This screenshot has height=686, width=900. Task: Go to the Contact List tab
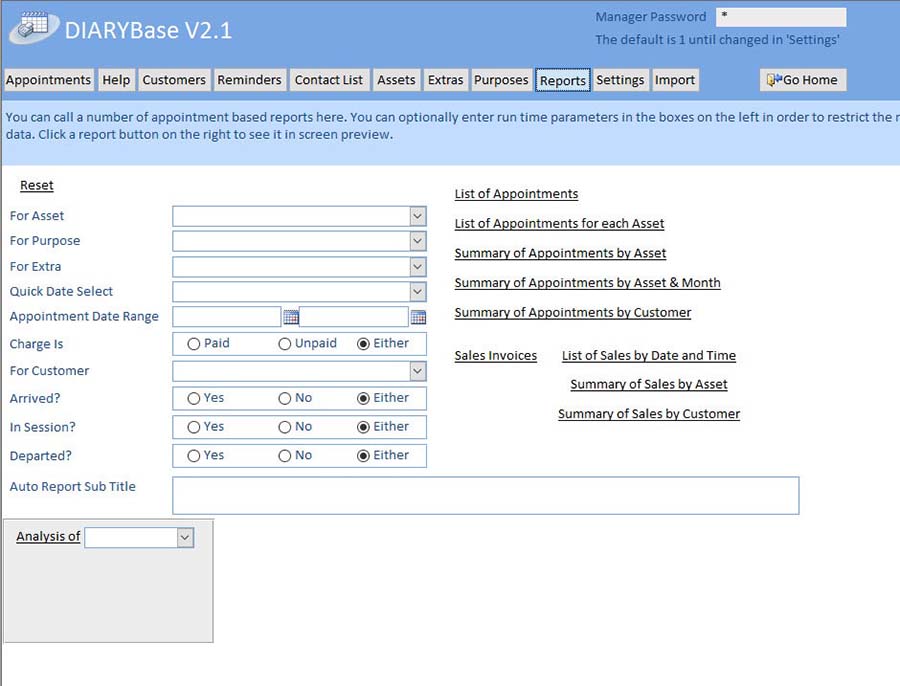pos(329,80)
